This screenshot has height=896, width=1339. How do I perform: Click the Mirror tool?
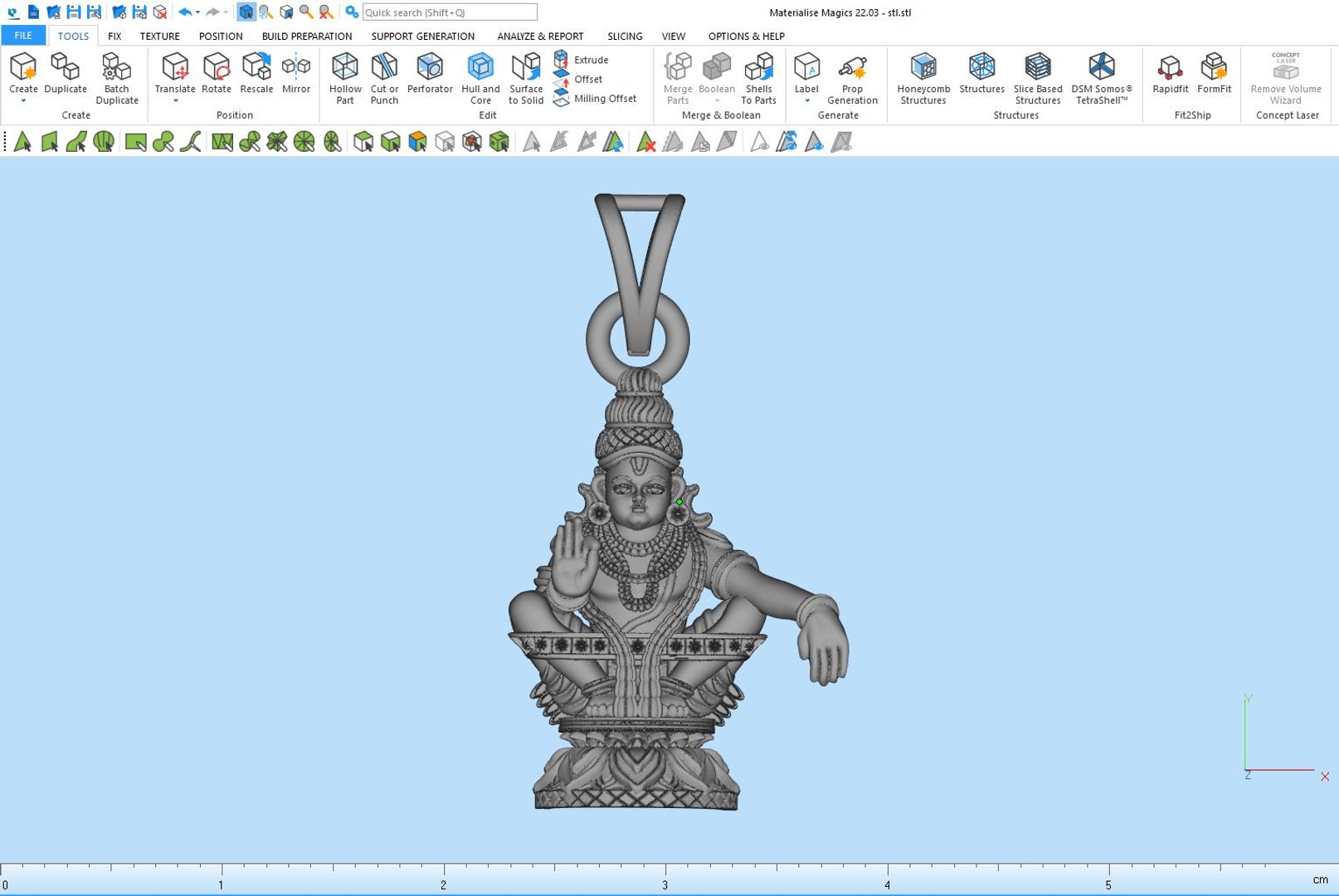pyautogui.click(x=296, y=73)
